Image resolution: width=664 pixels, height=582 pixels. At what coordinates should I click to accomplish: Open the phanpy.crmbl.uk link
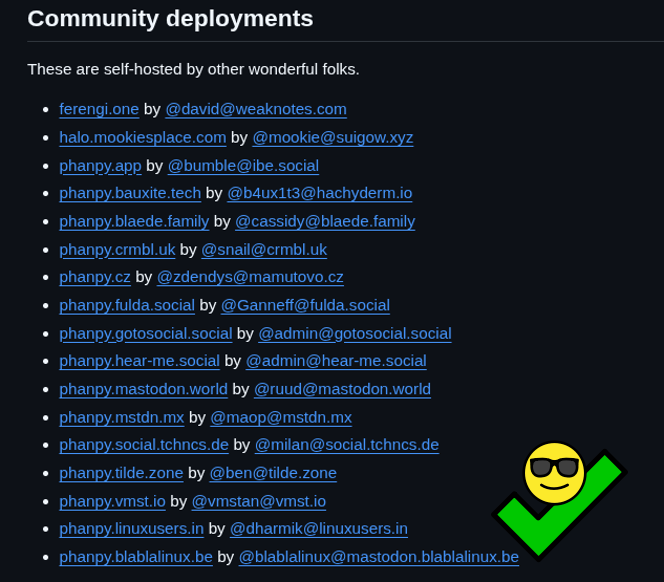click(x=117, y=249)
